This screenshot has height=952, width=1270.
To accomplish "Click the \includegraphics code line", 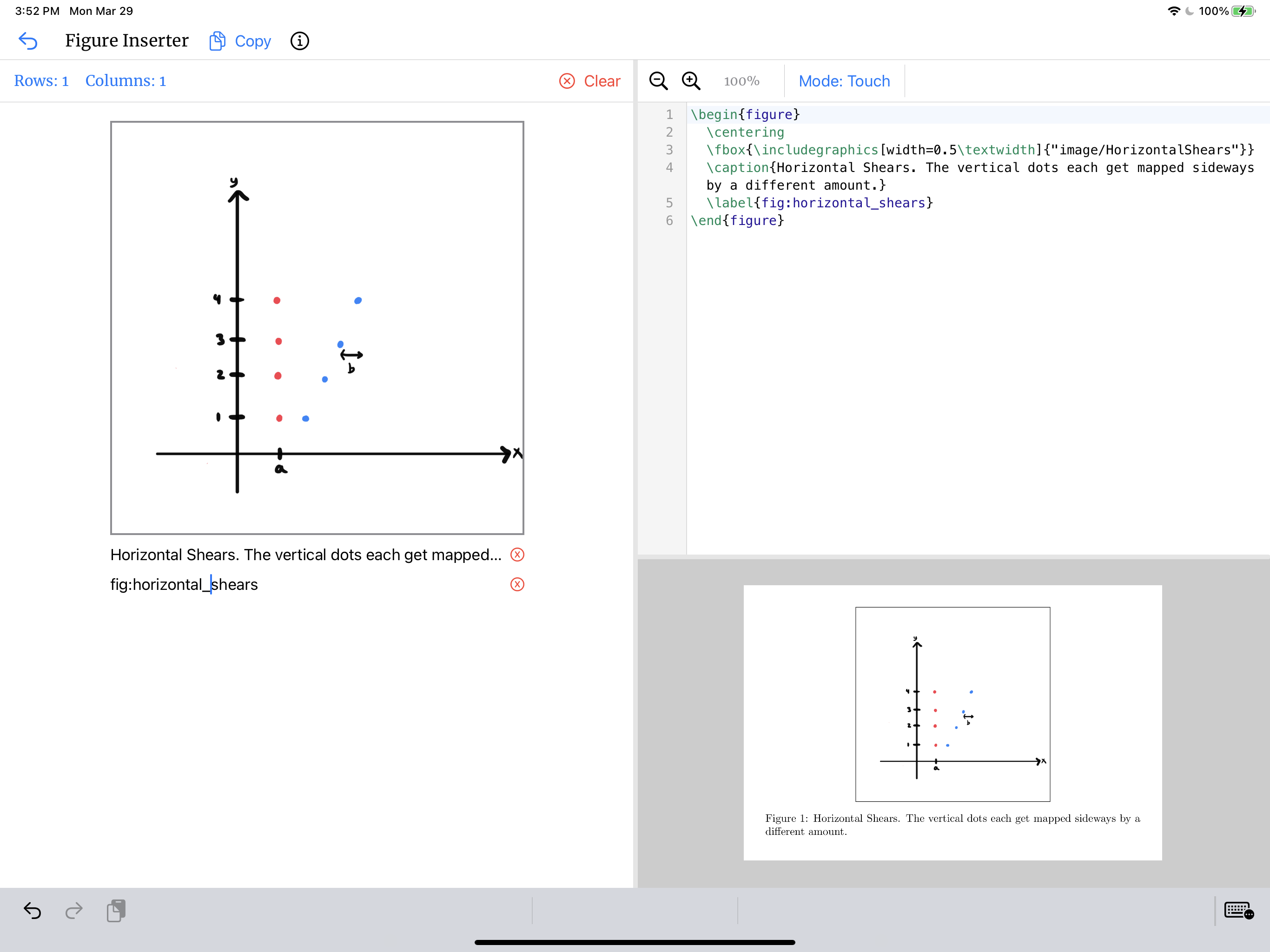I will 979,150.
